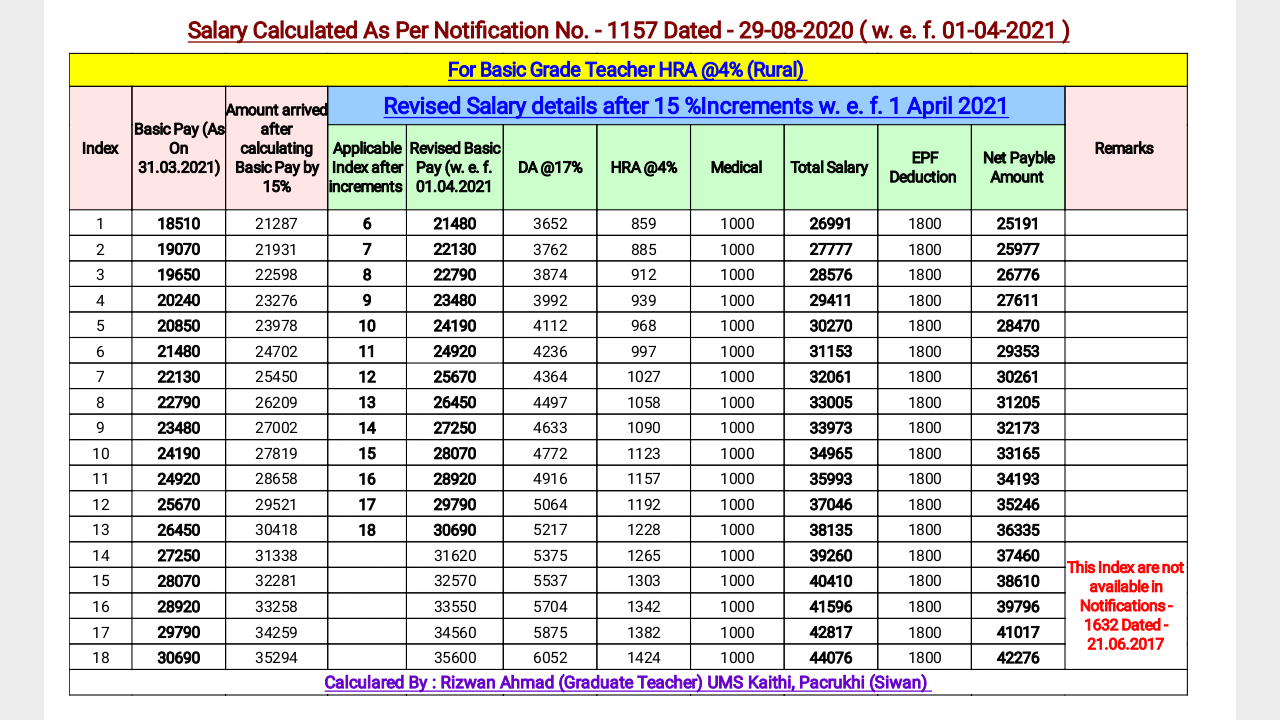
Task: Select the revised basic pay '33550'
Action: pos(454,606)
